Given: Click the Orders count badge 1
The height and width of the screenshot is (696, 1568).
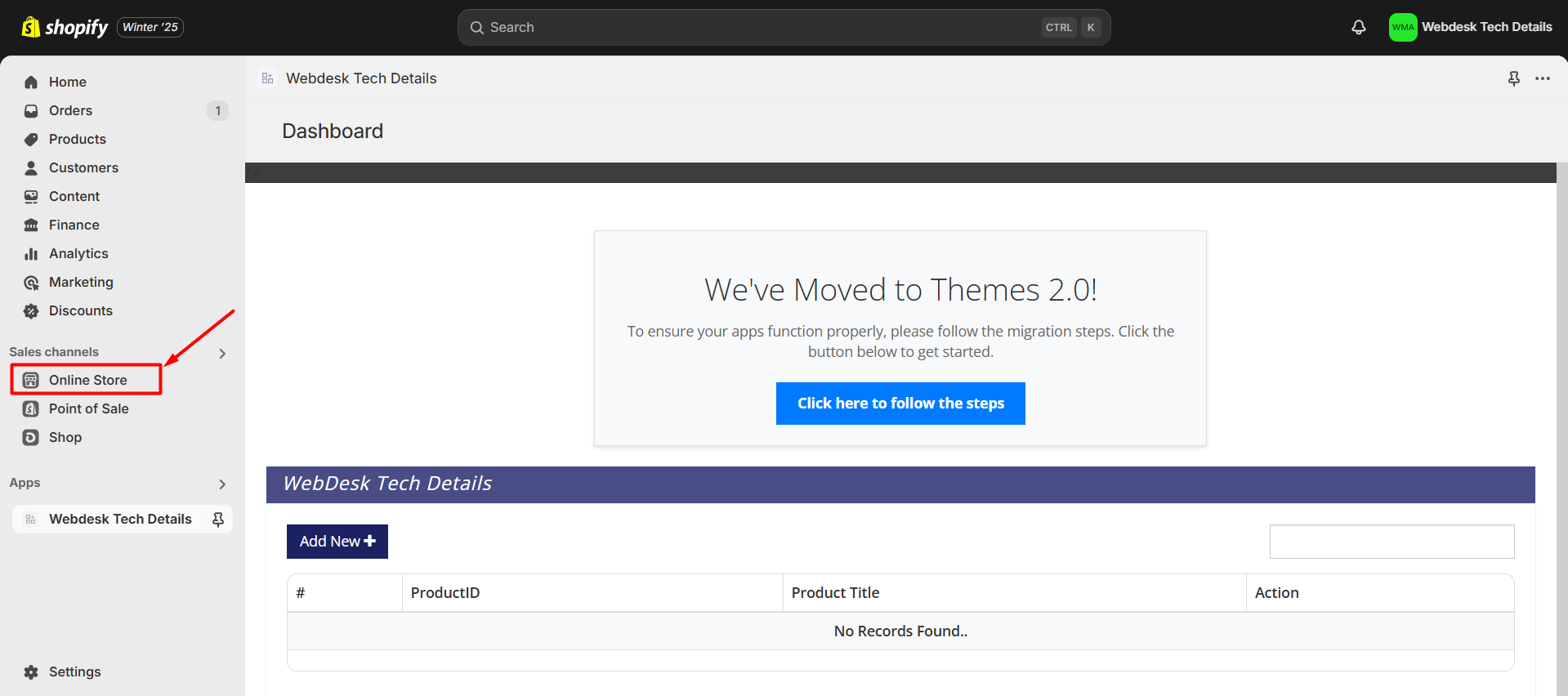Looking at the screenshot, I should pos(217,110).
